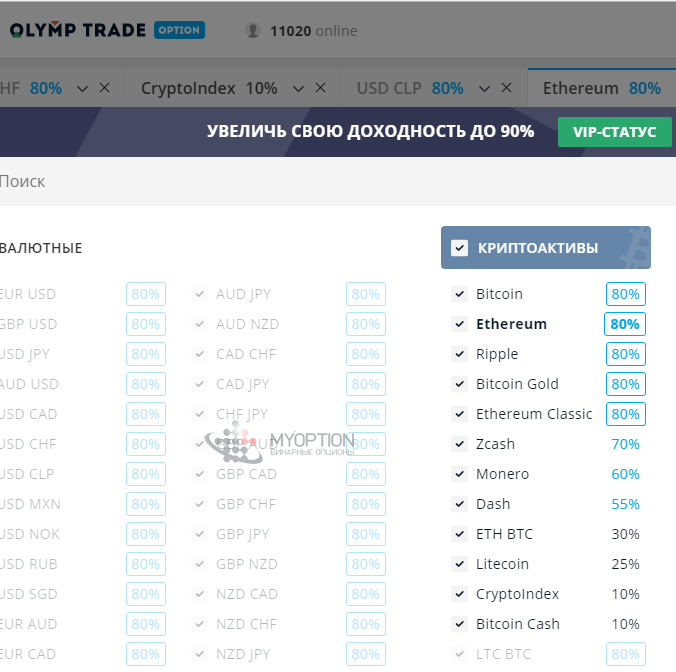Click the 70% payout for Zcash
This screenshot has height=672, width=676.
[x=626, y=444]
